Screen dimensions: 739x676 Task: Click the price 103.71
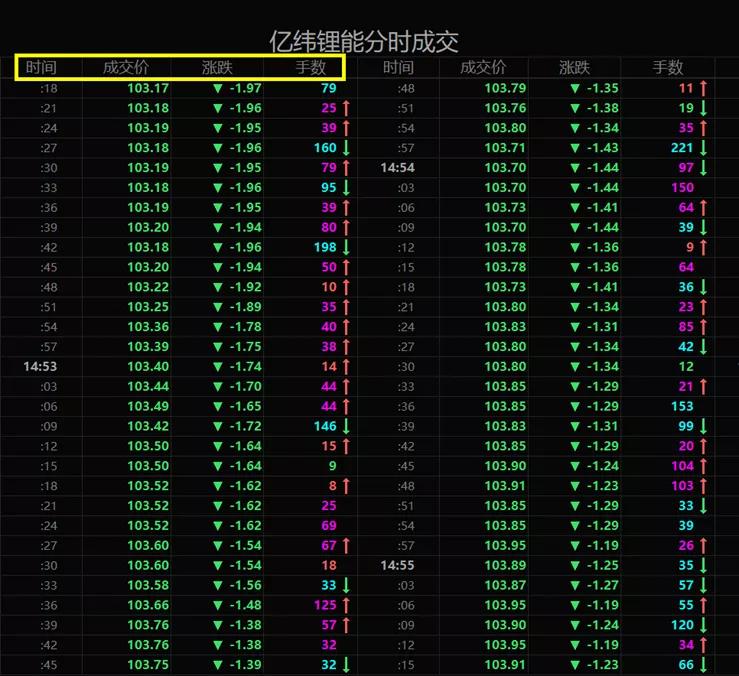505,148
